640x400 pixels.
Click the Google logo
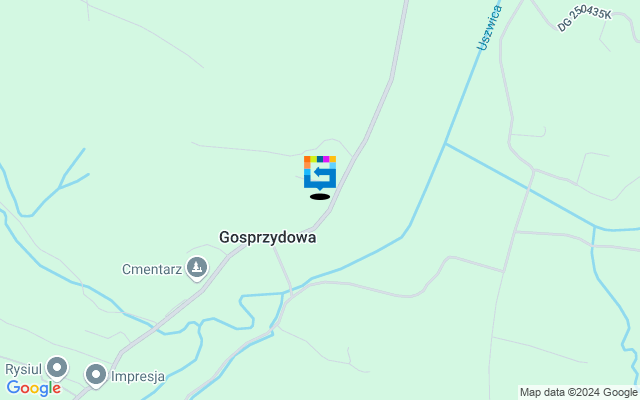pyautogui.click(x=34, y=388)
